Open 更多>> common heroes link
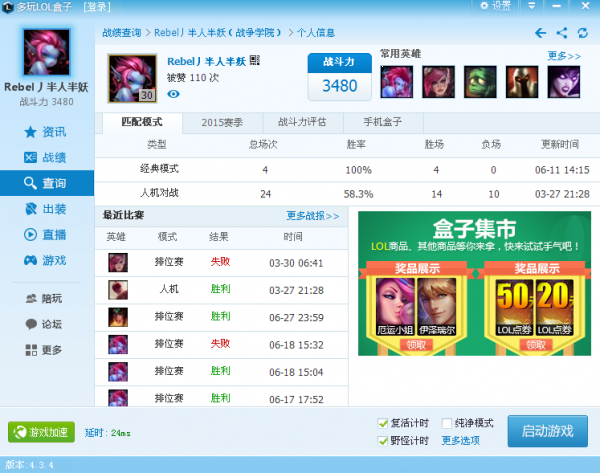 (x=564, y=56)
